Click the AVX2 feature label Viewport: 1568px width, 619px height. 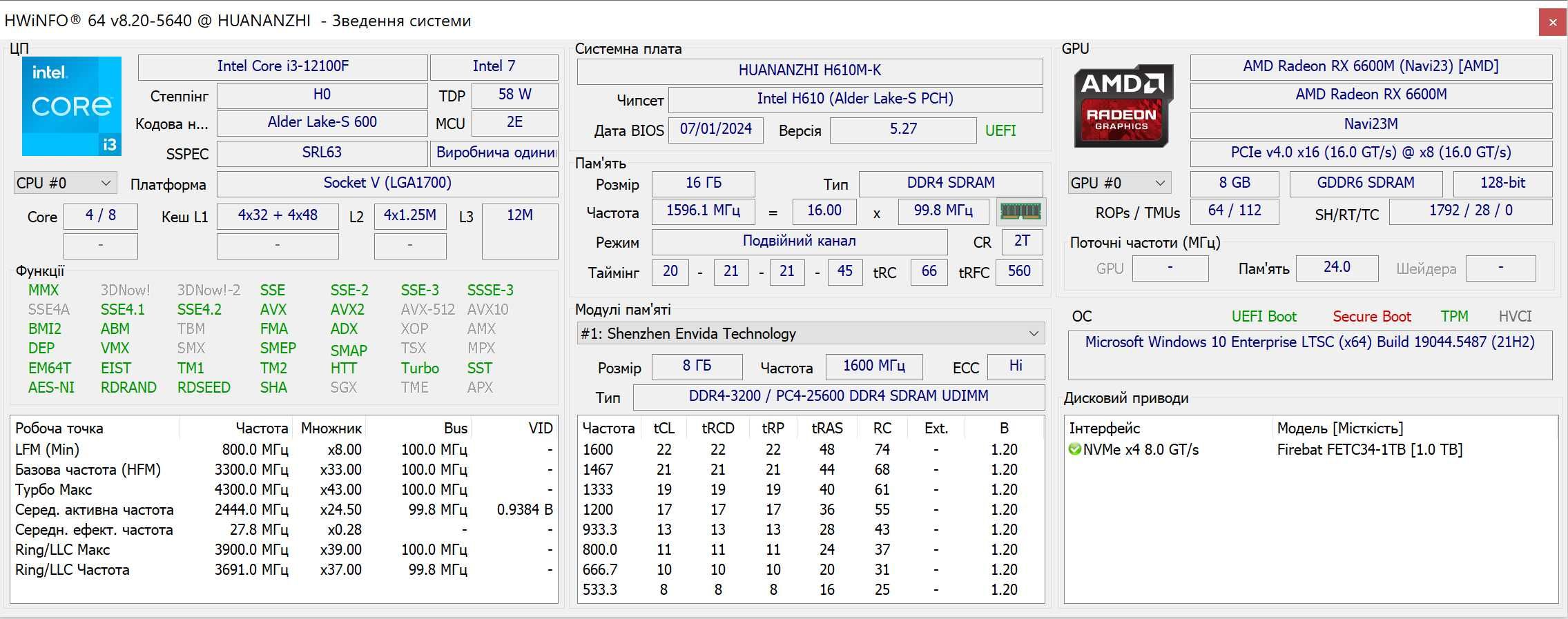(347, 310)
